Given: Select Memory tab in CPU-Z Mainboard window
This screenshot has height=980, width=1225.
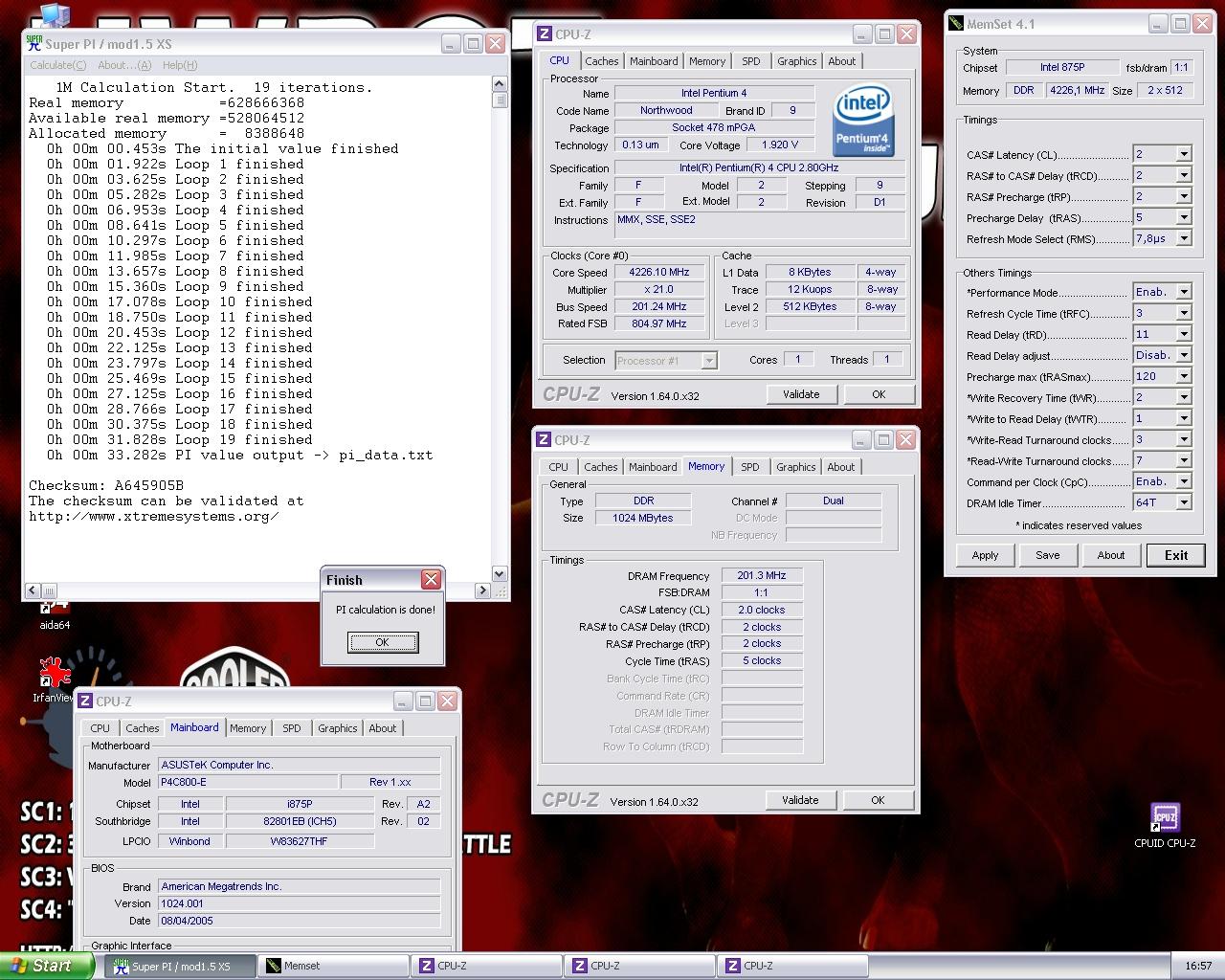Looking at the screenshot, I should [248, 728].
